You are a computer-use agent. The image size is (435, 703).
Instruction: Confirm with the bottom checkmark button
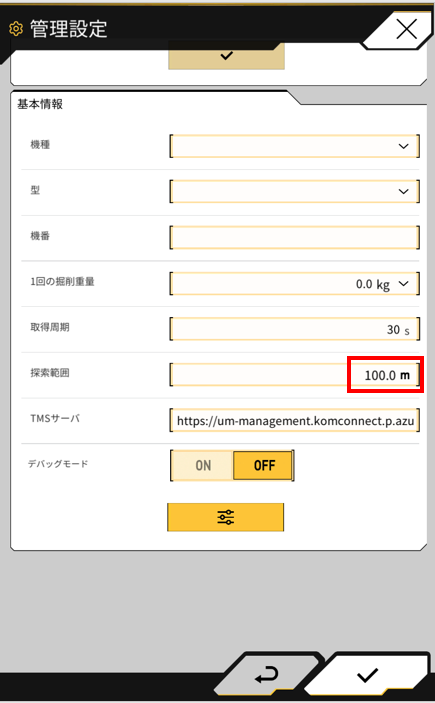click(x=368, y=675)
